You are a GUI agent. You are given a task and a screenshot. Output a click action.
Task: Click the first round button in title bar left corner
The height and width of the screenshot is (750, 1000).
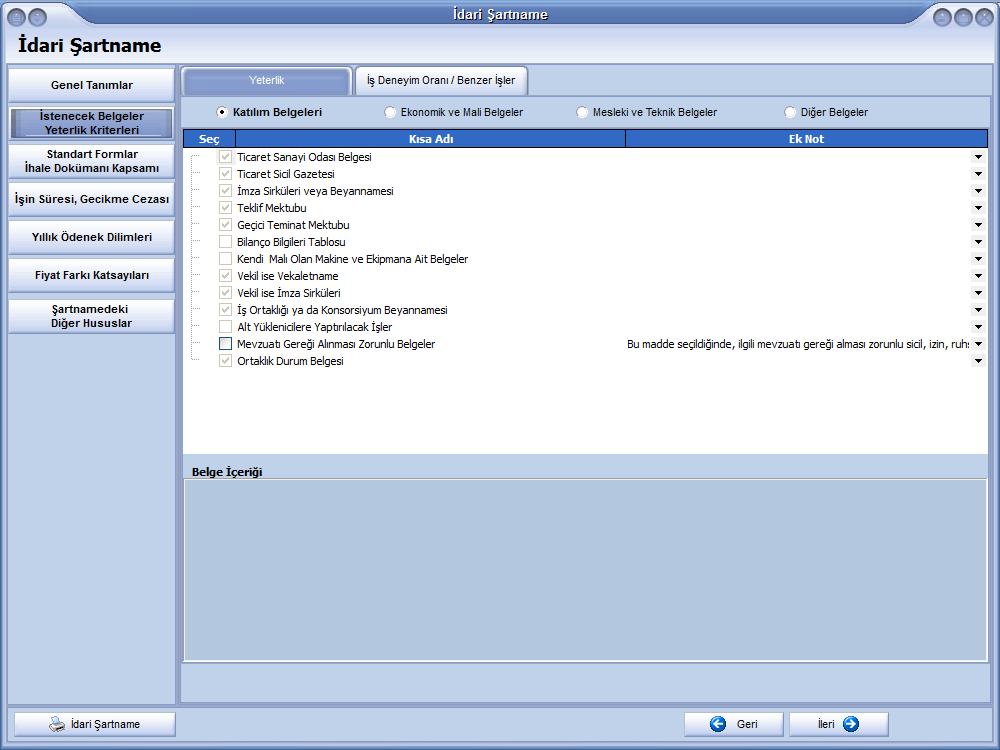pos(17,17)
